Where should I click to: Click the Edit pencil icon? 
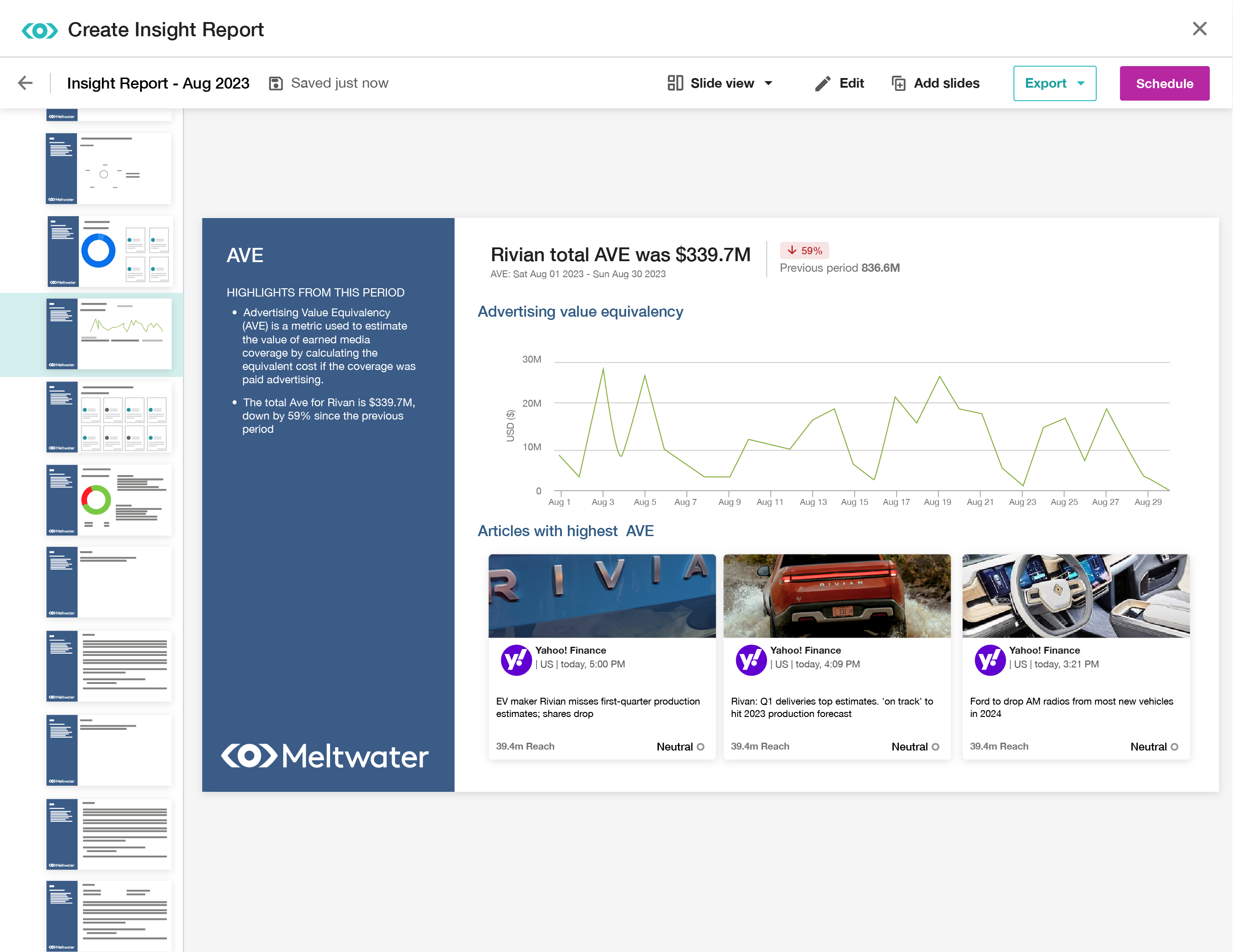[823, 84]
